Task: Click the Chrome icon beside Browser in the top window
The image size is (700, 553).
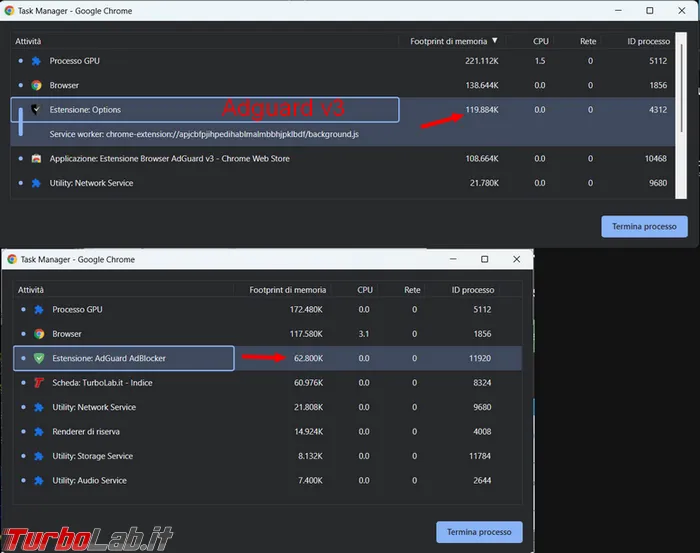Action: coord(36,85)
